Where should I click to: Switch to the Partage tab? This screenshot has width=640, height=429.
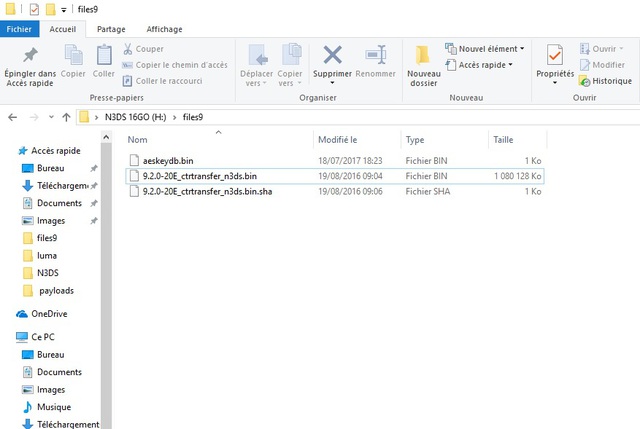coord(111,29)
